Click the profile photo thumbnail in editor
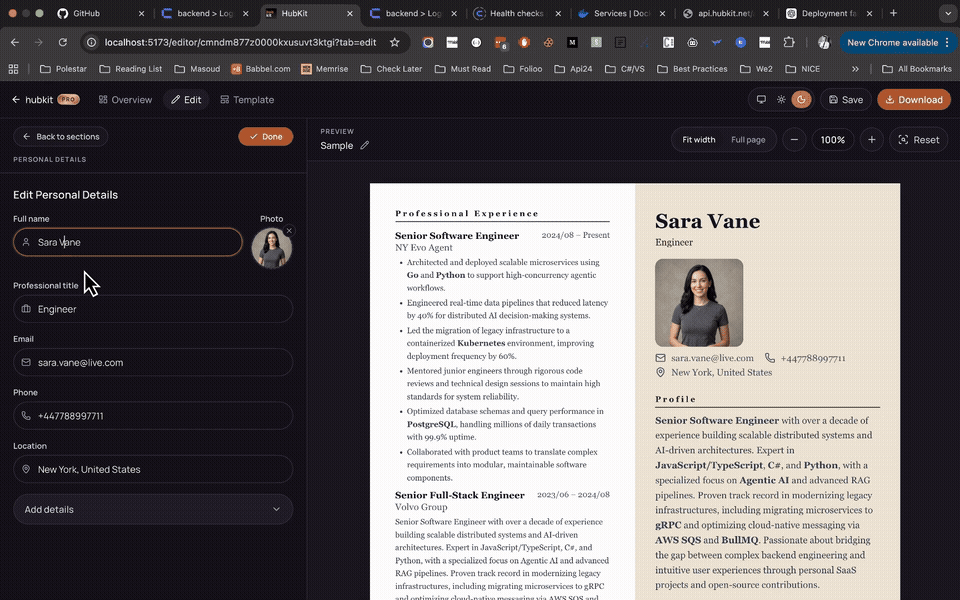The height and width of the screenshot is (600, 960). pyautogui.click(x=272, y=248)
